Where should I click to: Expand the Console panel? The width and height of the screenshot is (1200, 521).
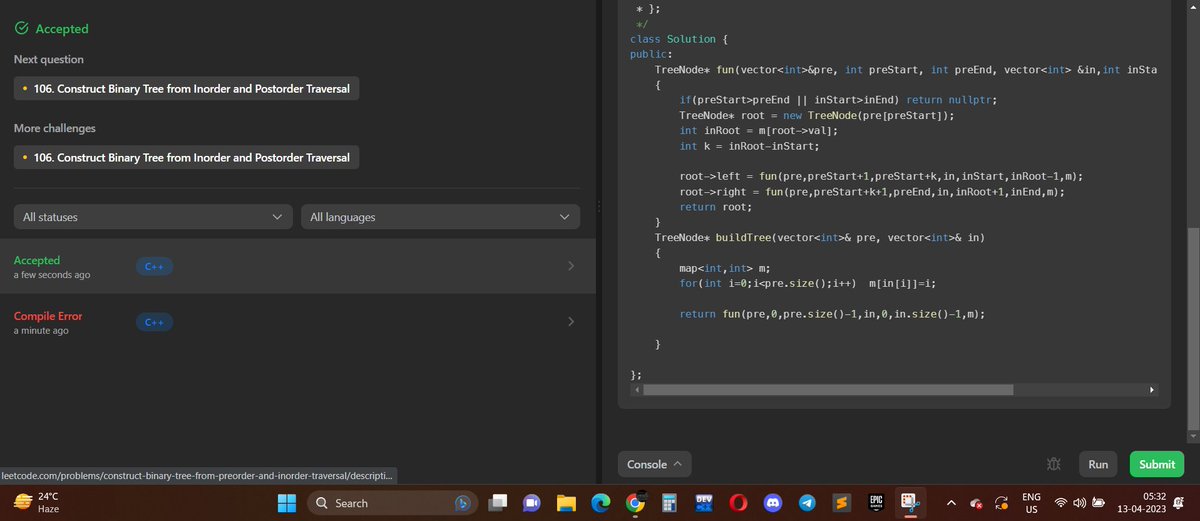coord(655,464)
